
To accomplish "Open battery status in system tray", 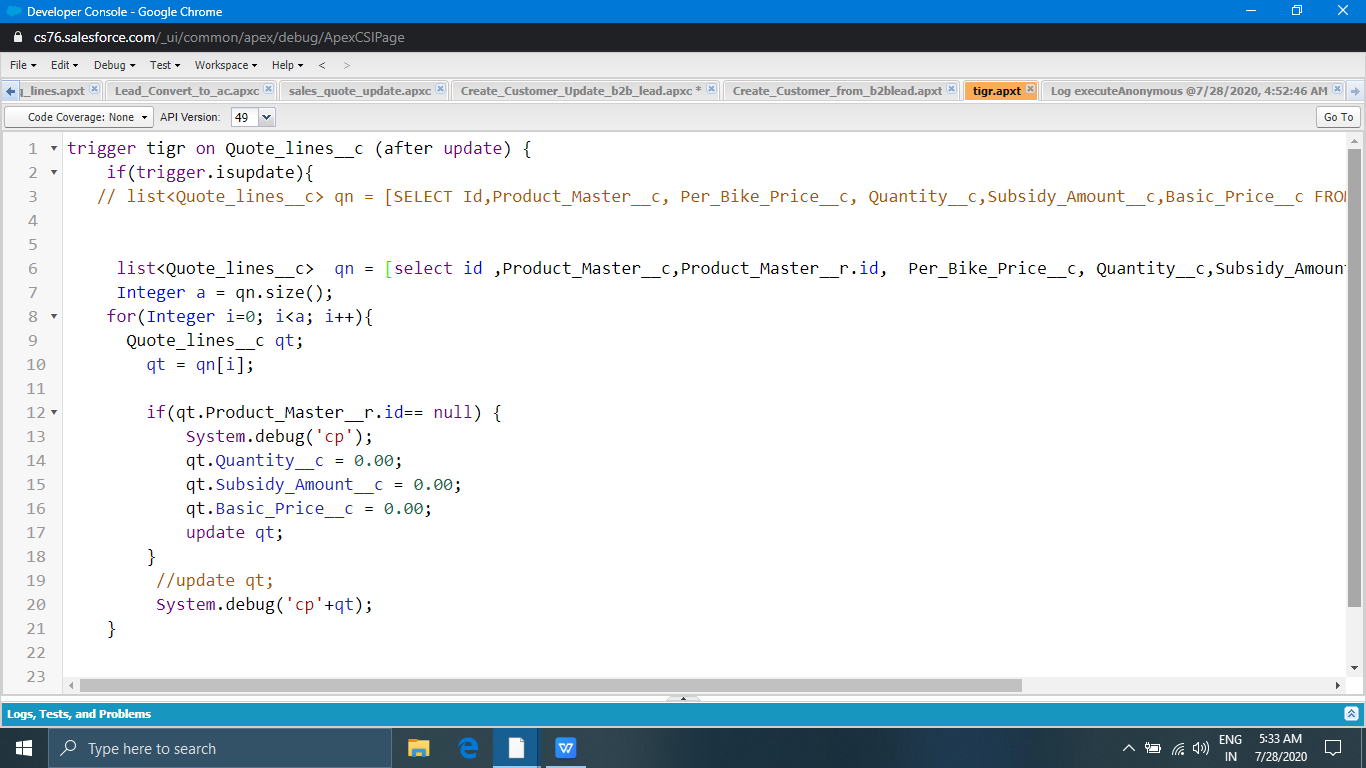I will [x=1153, y=748].
